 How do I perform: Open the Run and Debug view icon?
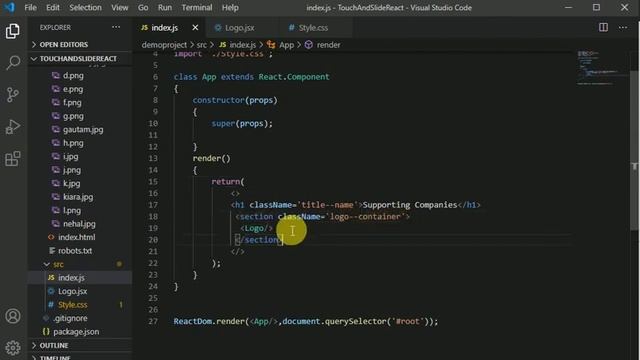tap(13, 127)
